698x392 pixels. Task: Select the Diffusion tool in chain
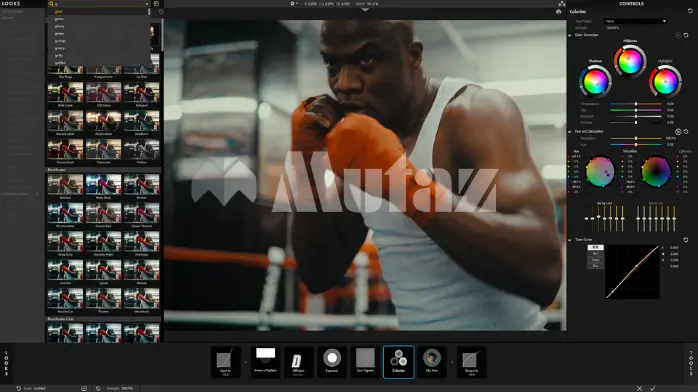click(x=298, y=362)
